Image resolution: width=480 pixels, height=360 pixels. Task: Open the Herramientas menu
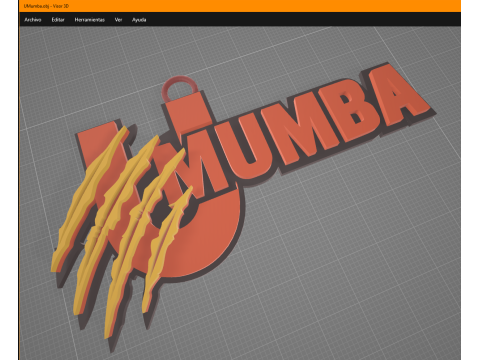90,20
